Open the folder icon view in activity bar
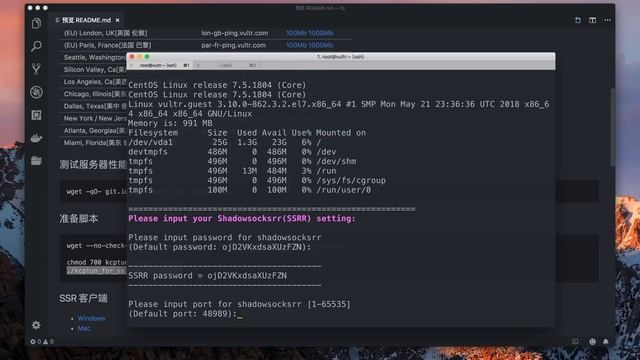The width and height of the screenshot is (640, 360). coord(36,161)
